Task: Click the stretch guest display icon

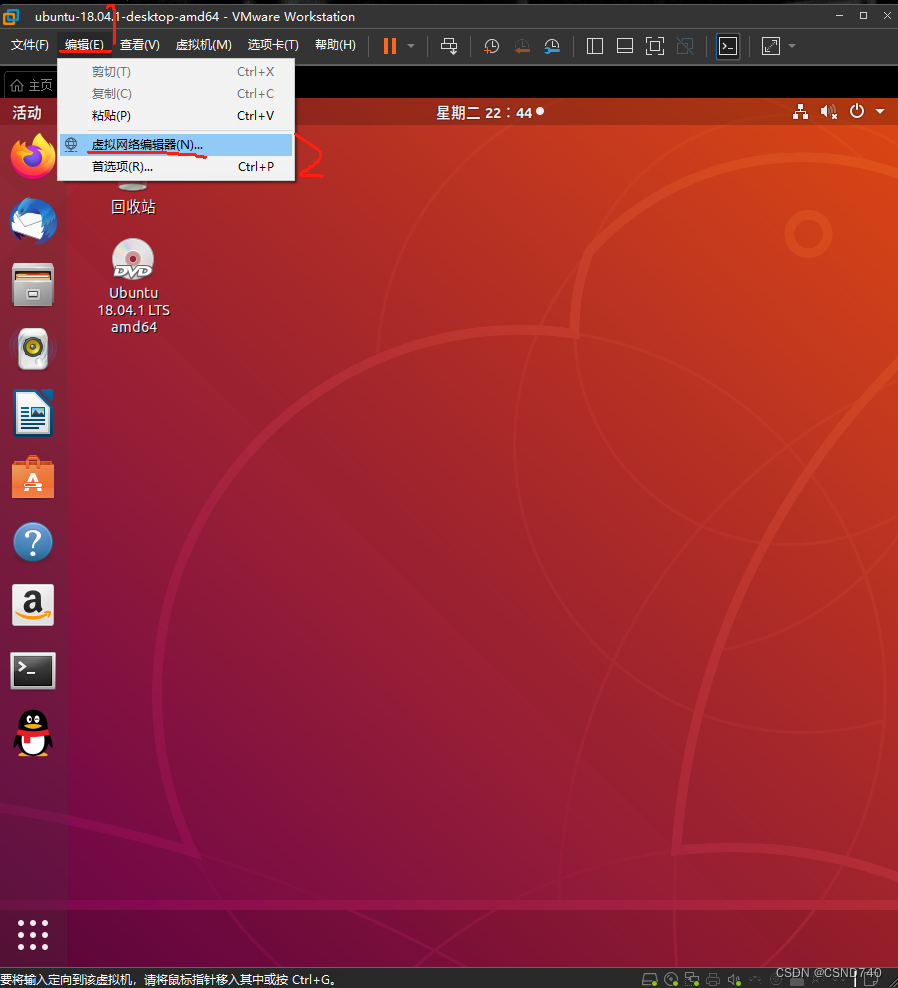Action: click(771, 46)
